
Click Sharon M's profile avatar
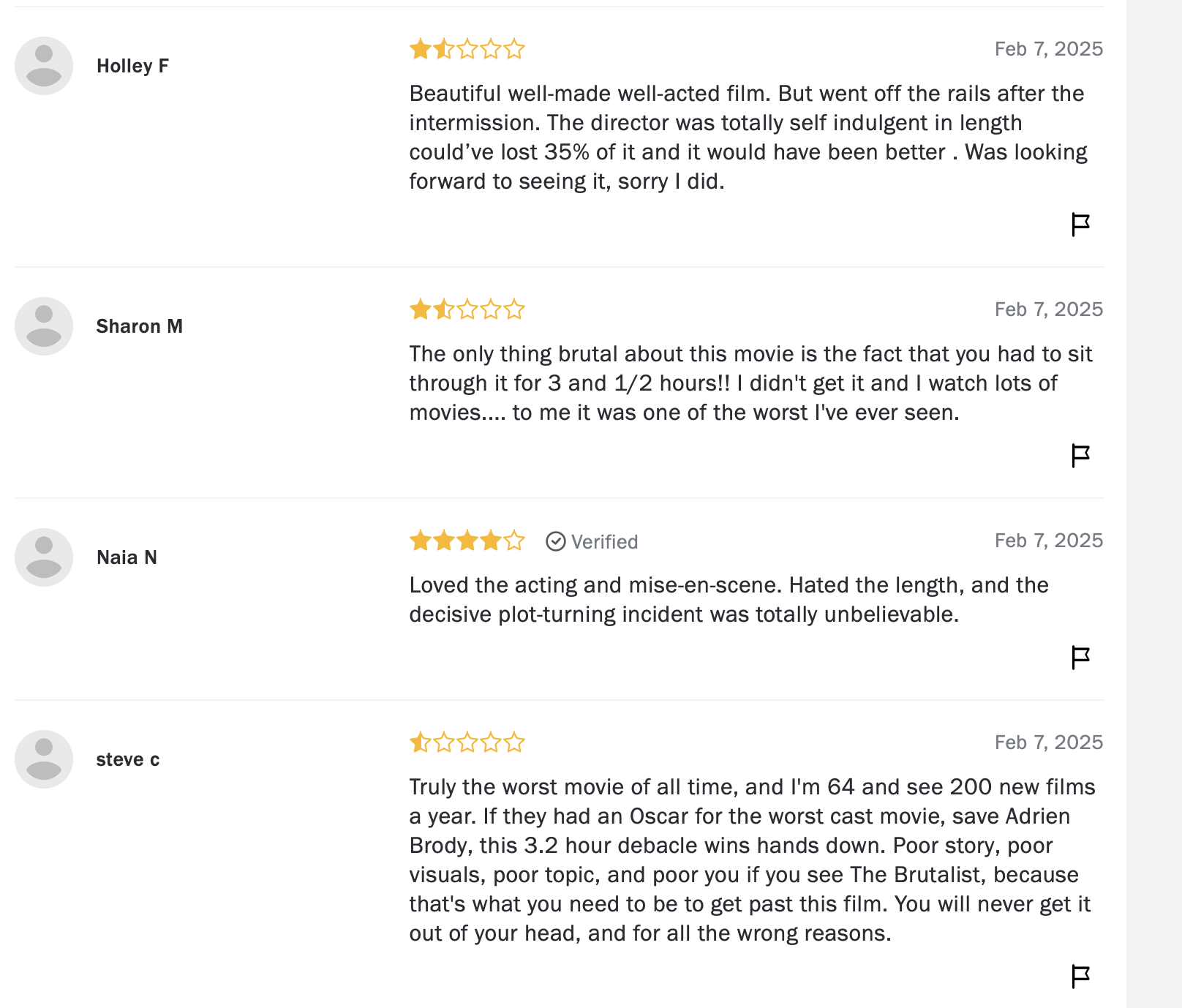coord(44,326)
